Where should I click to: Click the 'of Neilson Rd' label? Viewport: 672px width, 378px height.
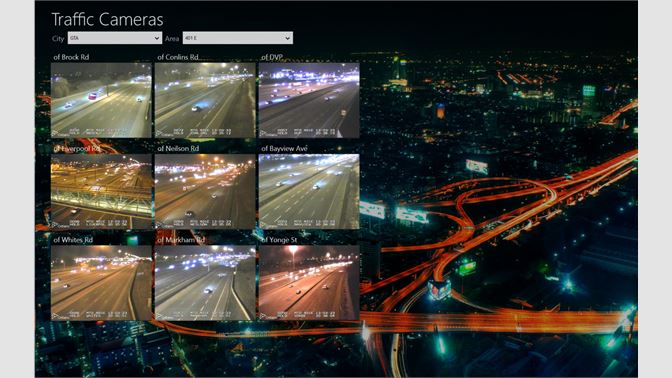[x=178, y=148]
